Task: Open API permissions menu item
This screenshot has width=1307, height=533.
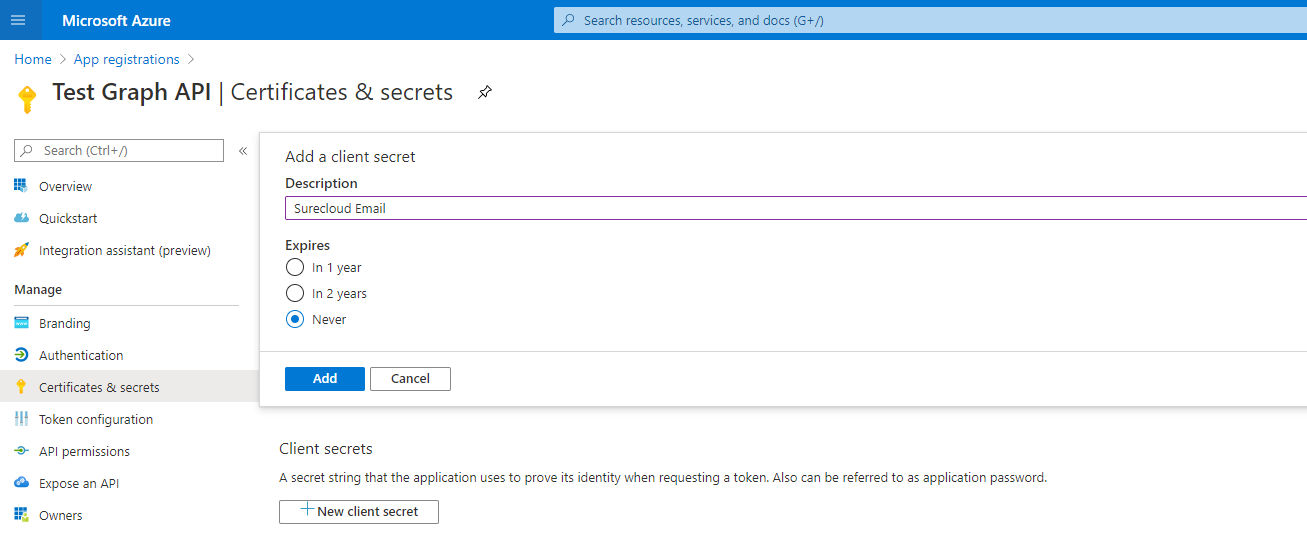Action: [84, 451]
